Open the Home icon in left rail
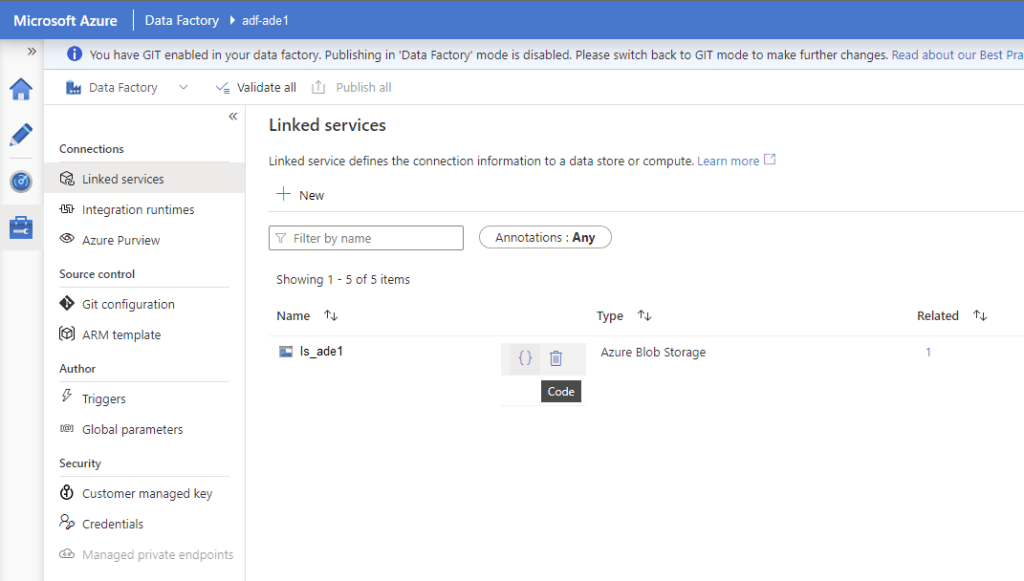Image resolution: width=1024 pixels, height=581 pixels. click(x=21, y=89)
